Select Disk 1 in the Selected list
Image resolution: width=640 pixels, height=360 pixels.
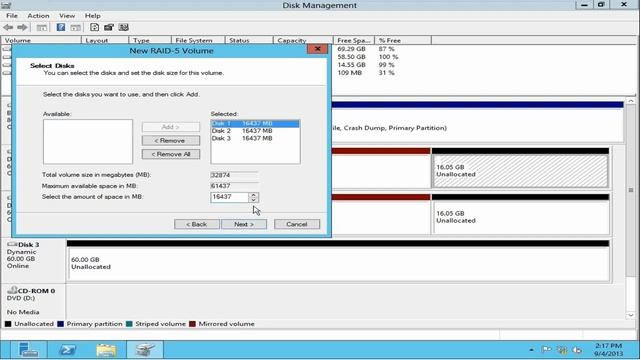[255, 123]
